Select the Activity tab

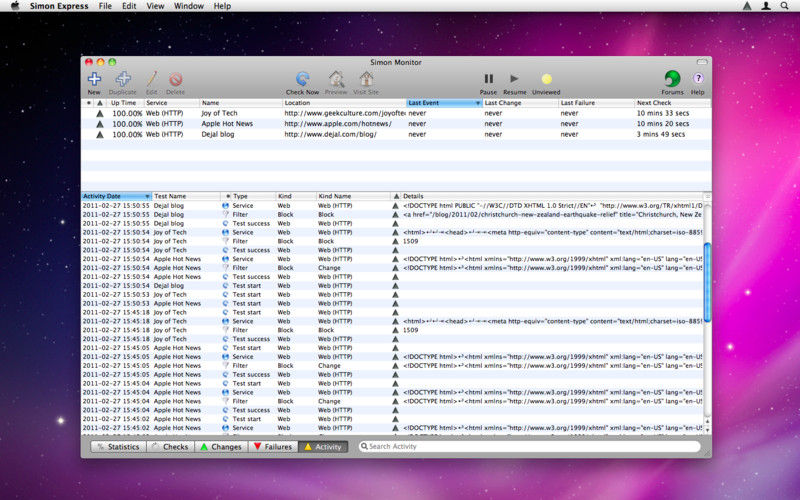[323, 446]
